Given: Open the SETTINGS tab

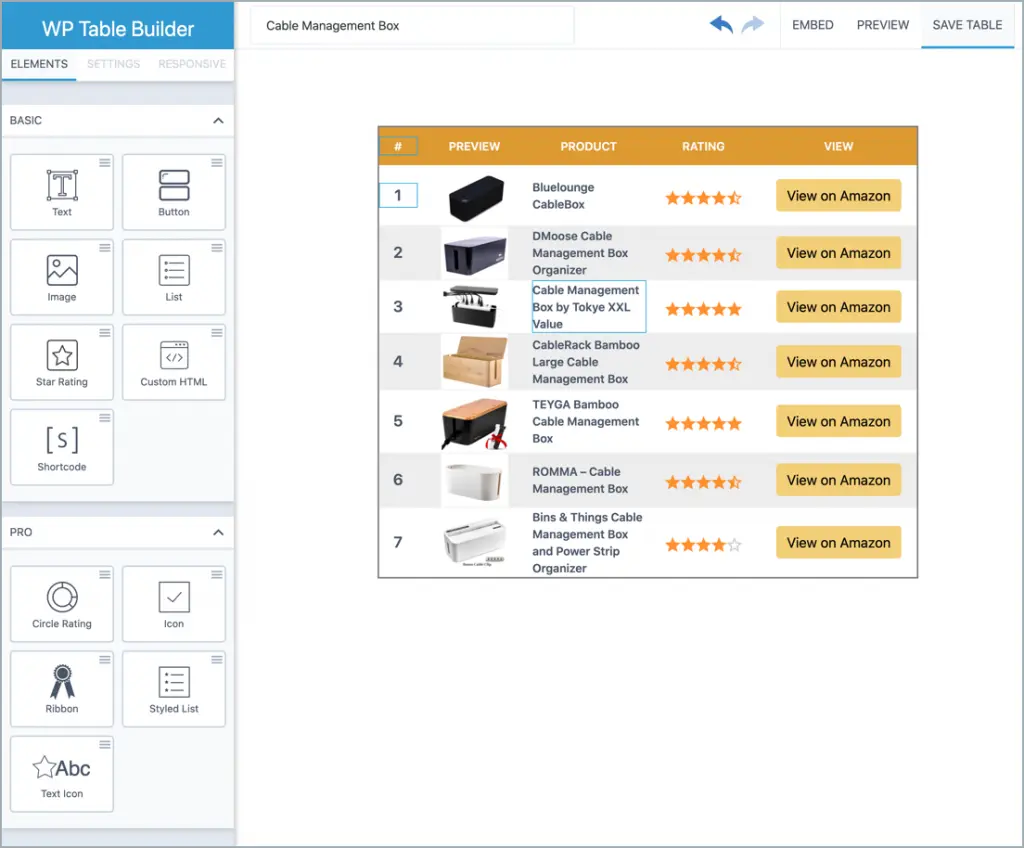Looking at the screenshot, I should (114, 64).
